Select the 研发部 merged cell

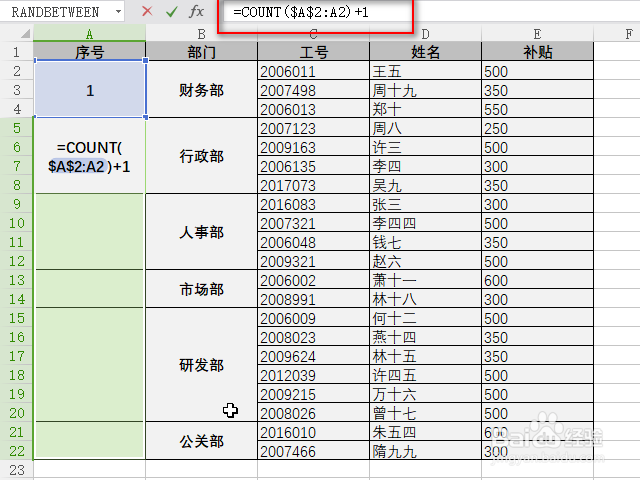201,365
